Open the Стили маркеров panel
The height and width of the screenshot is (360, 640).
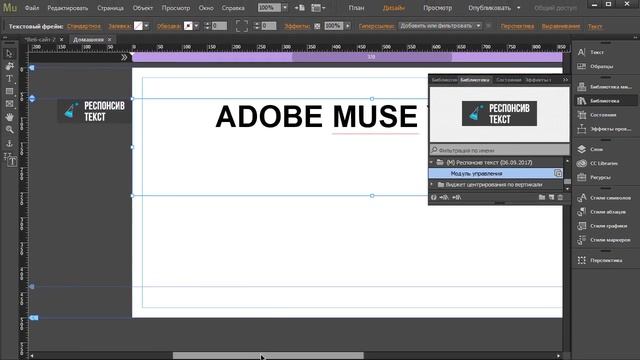(x=604, y=240)
